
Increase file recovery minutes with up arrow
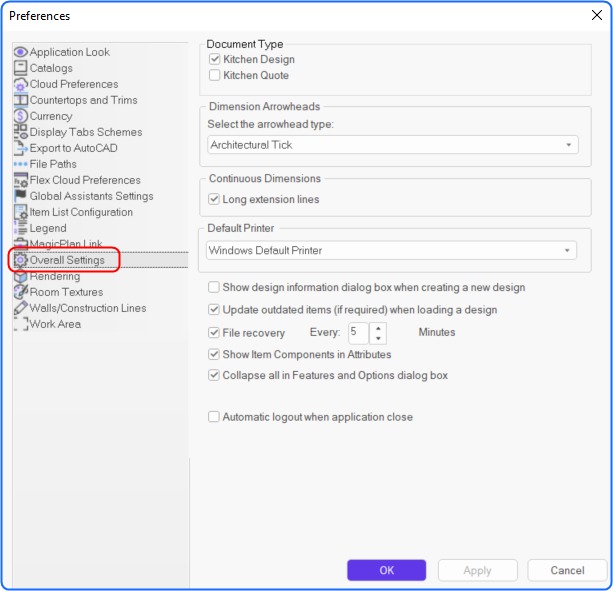378,328
